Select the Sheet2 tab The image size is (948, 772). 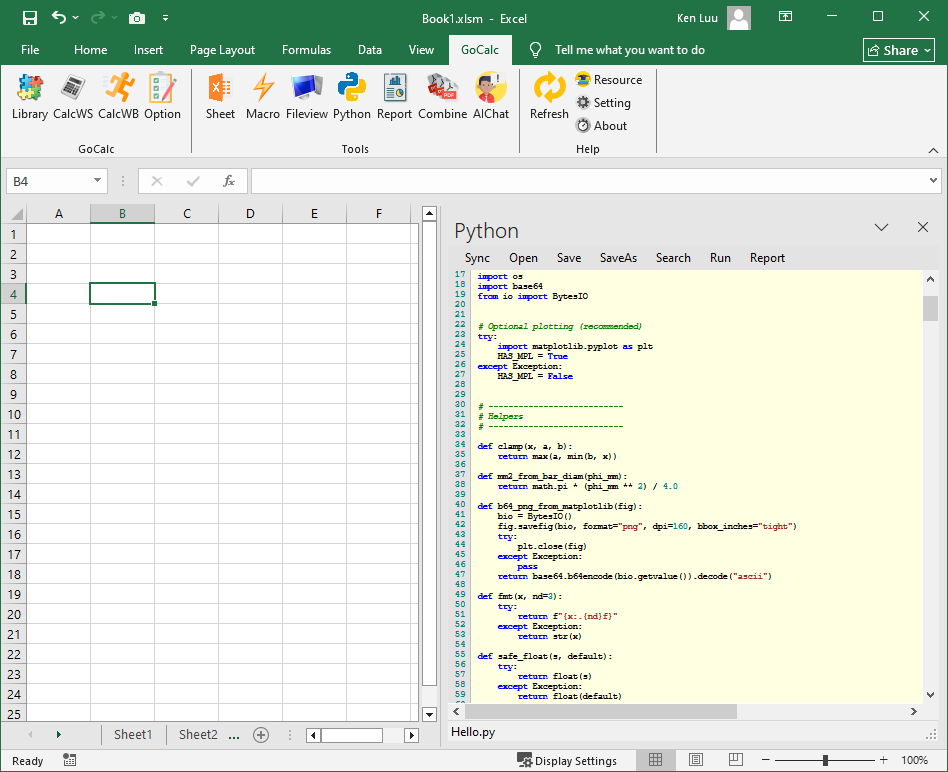coord(198,735)
